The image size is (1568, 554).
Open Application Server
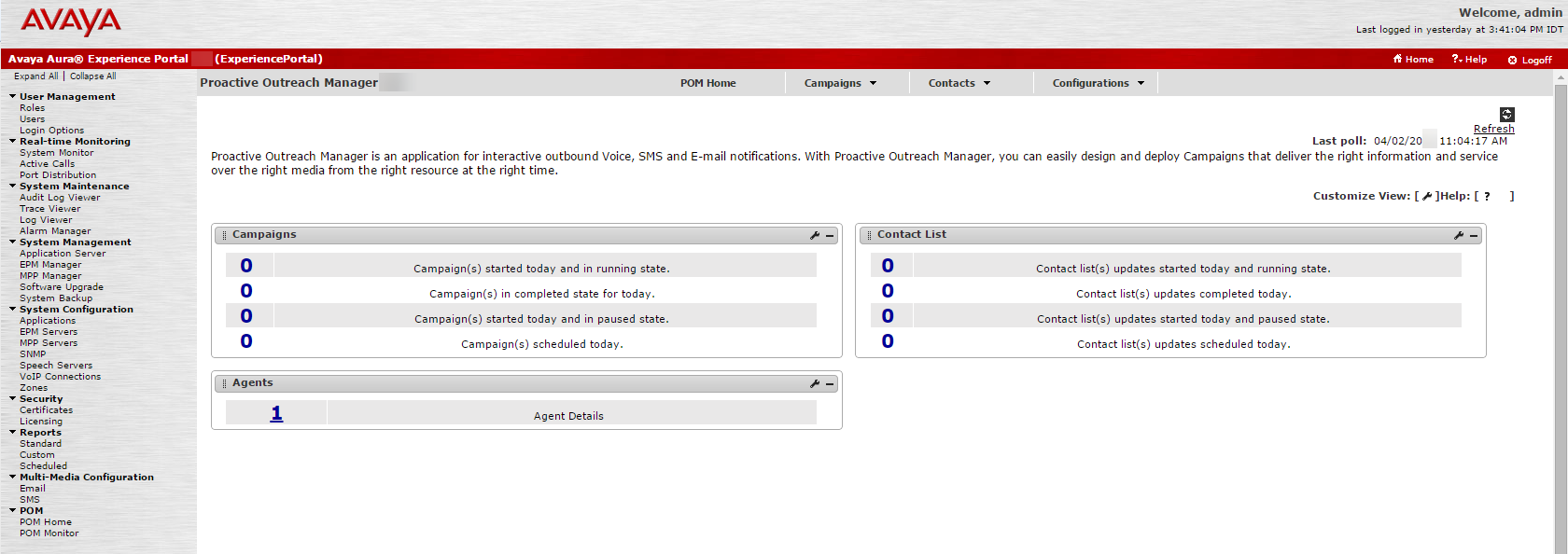click(63, 254)
